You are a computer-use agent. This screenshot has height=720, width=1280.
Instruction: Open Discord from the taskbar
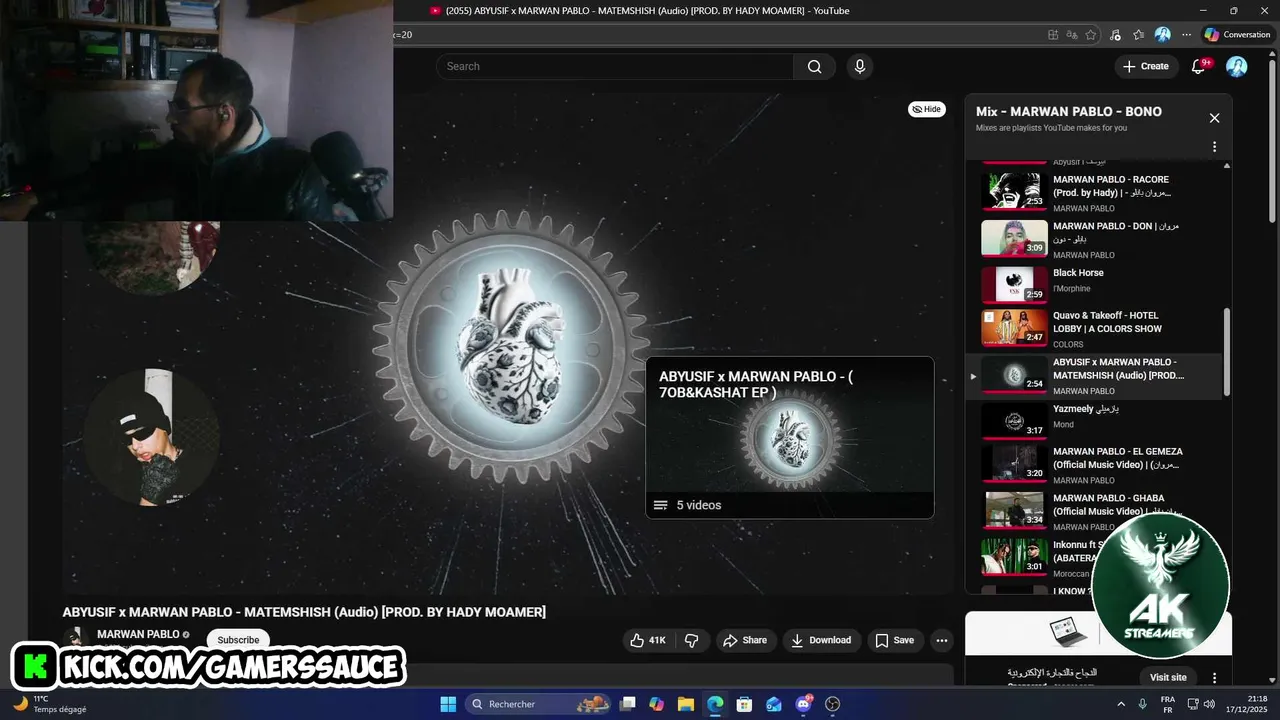[803, 704]
